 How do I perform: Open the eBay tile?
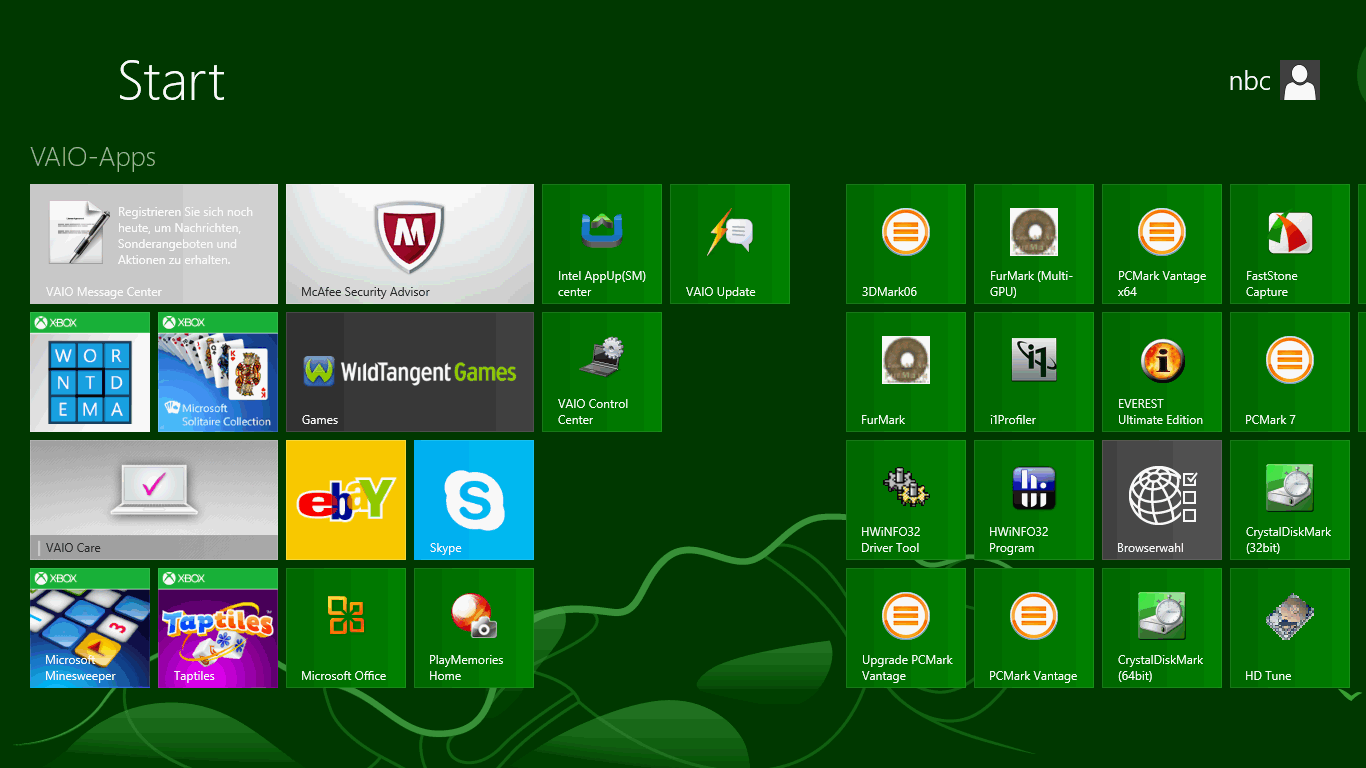pos(346,500)
